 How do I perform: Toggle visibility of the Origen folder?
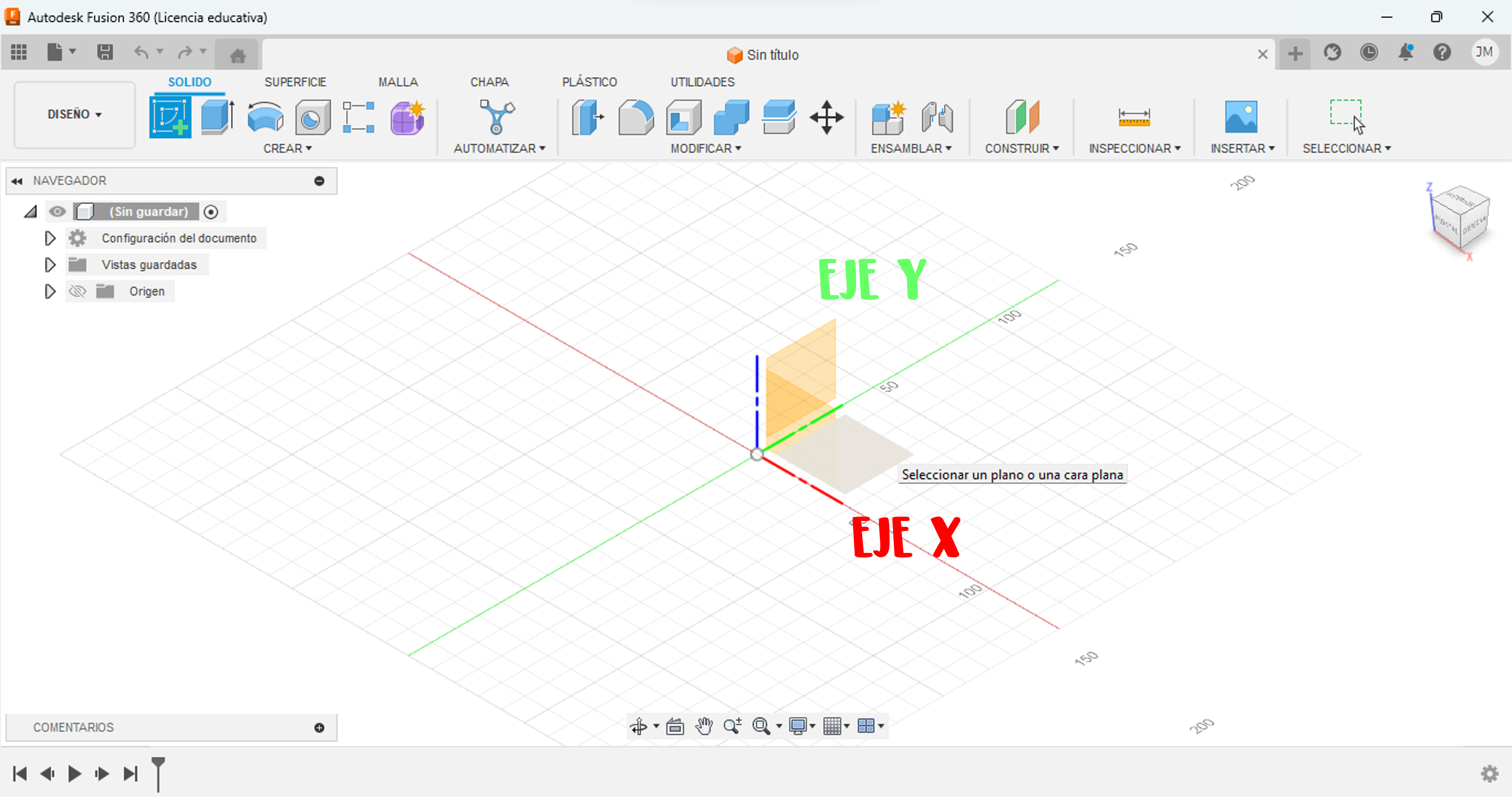(77, 291)
